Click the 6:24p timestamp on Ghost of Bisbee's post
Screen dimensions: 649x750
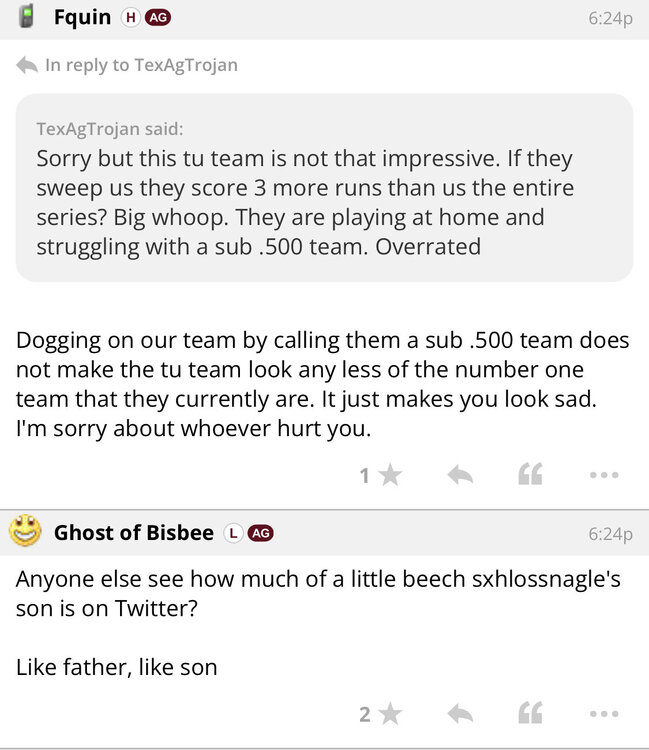coord(609,534)
